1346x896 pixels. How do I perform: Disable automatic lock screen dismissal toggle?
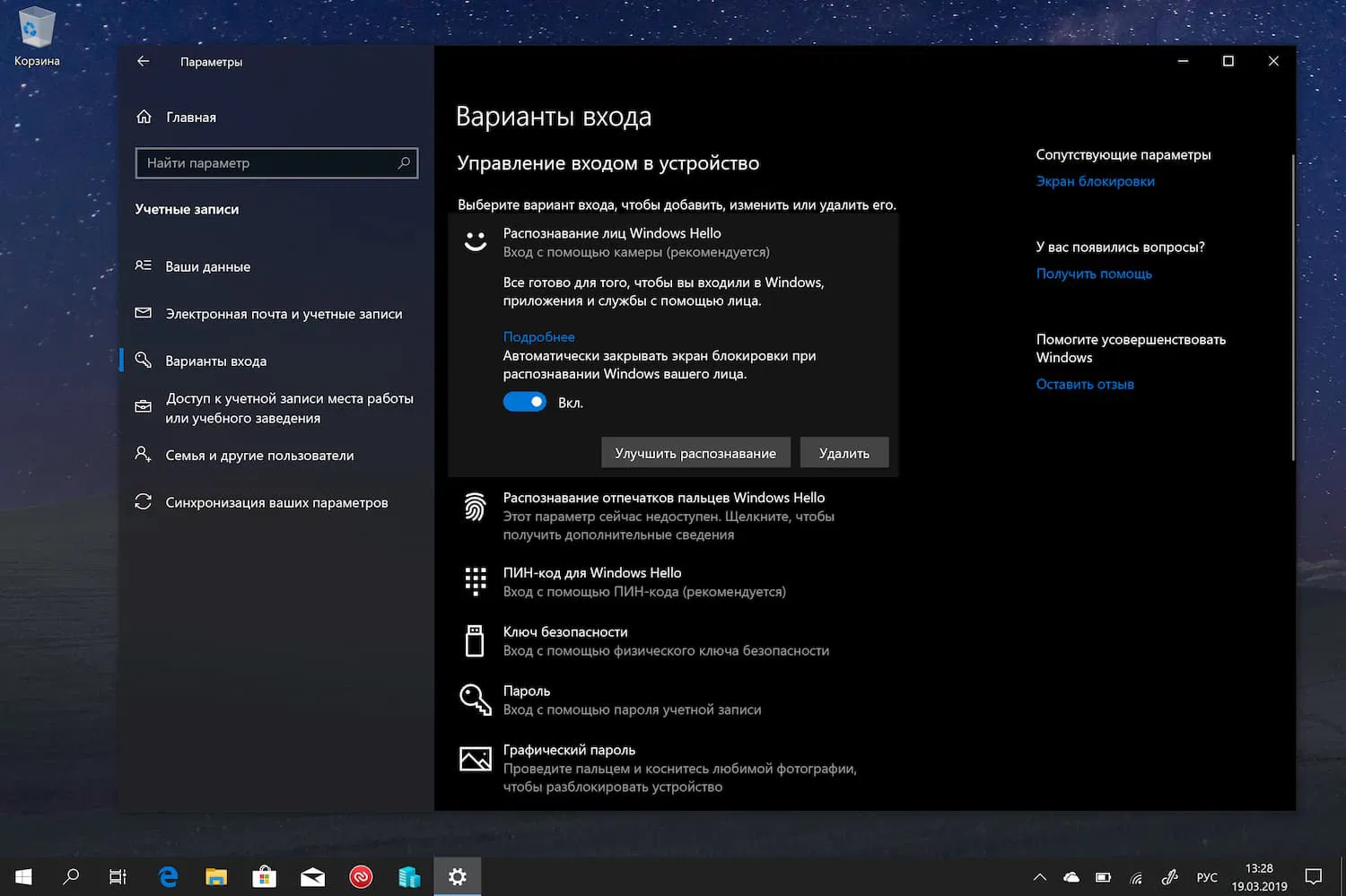pyautogui.click(x=525, y=402)
